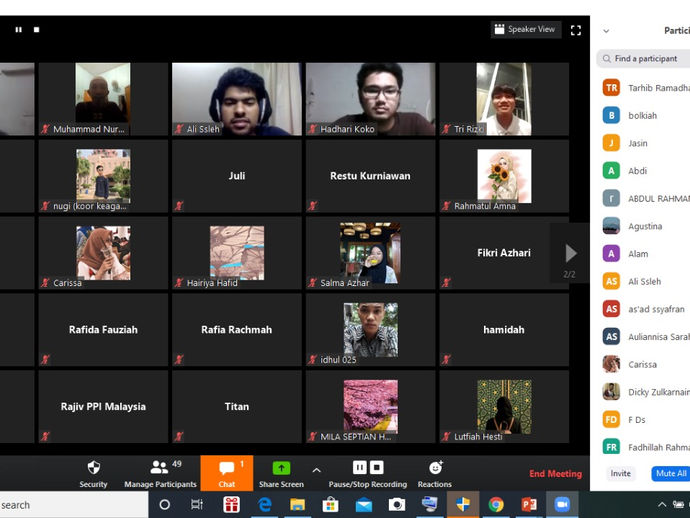Open Task View on taskbar

(x=197, y=504)
